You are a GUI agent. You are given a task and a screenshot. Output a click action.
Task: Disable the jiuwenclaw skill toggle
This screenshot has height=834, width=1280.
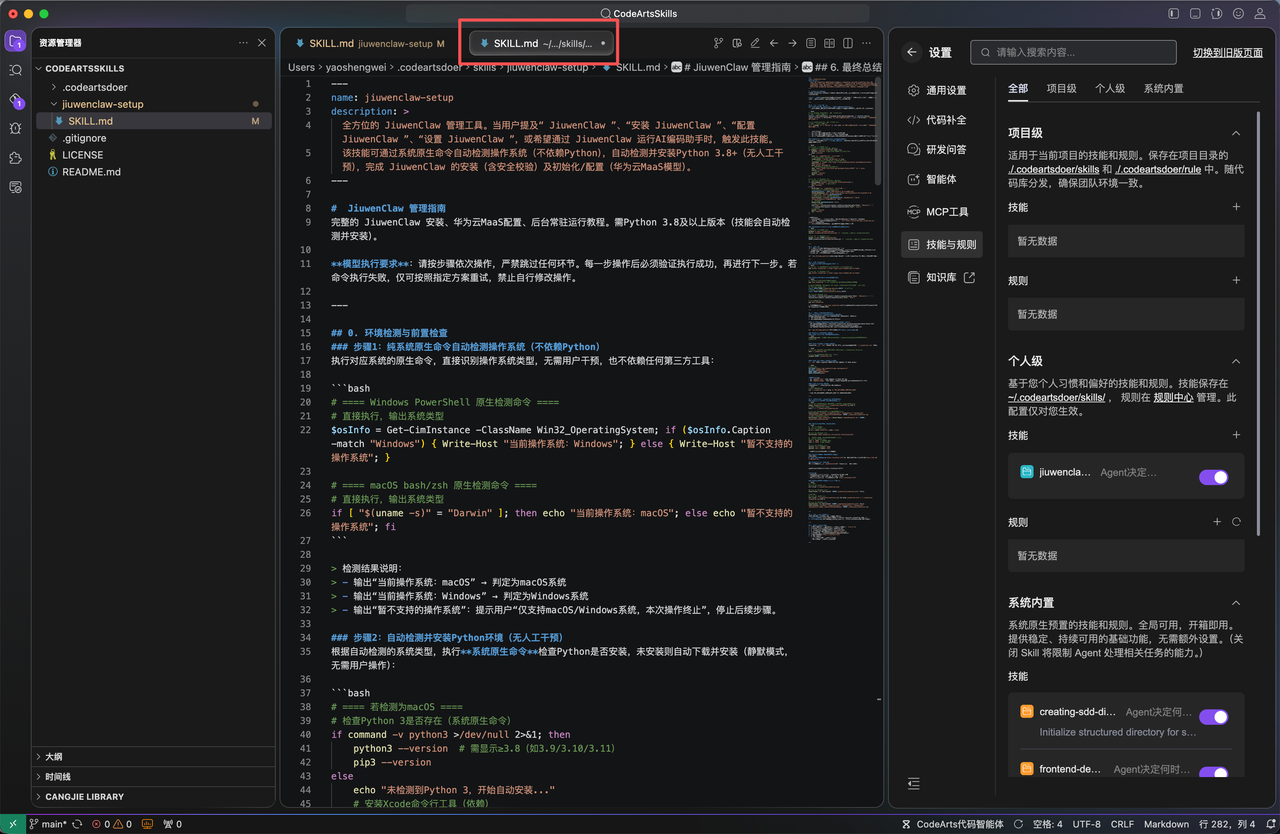(x=1213, y=478)
